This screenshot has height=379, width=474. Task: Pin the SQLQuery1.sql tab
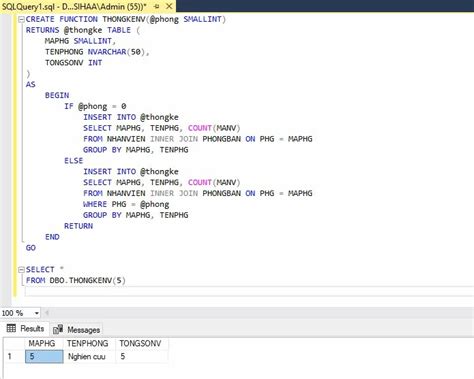point(157,6)
